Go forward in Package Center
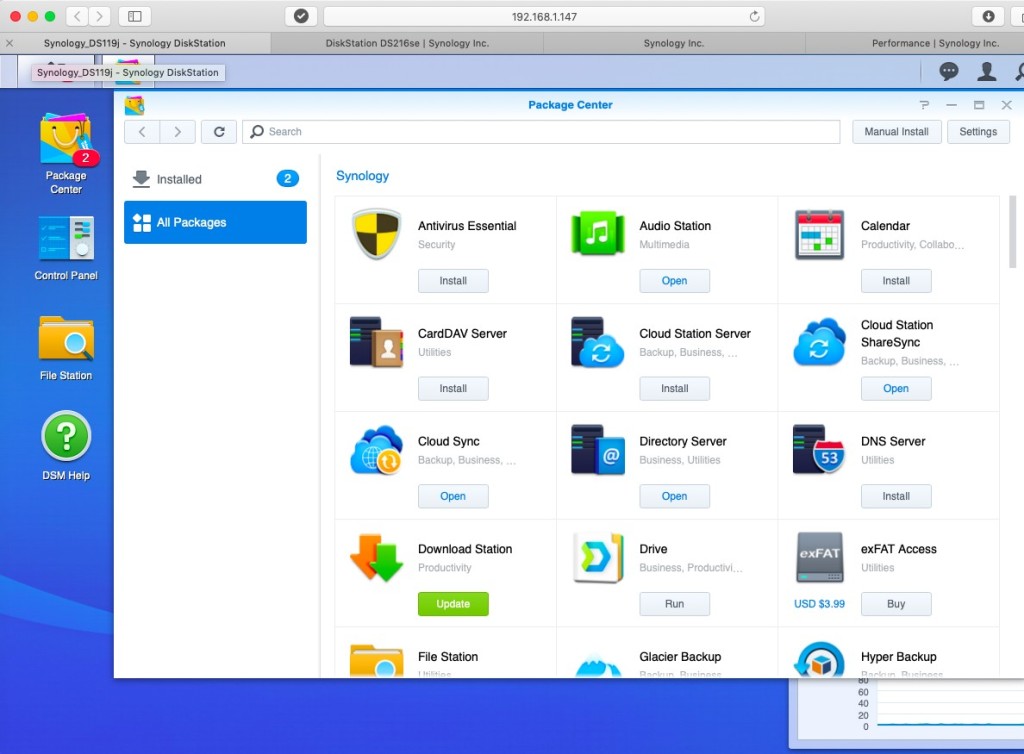This screenshot has width=1024, height=754. tap(178, 131)
